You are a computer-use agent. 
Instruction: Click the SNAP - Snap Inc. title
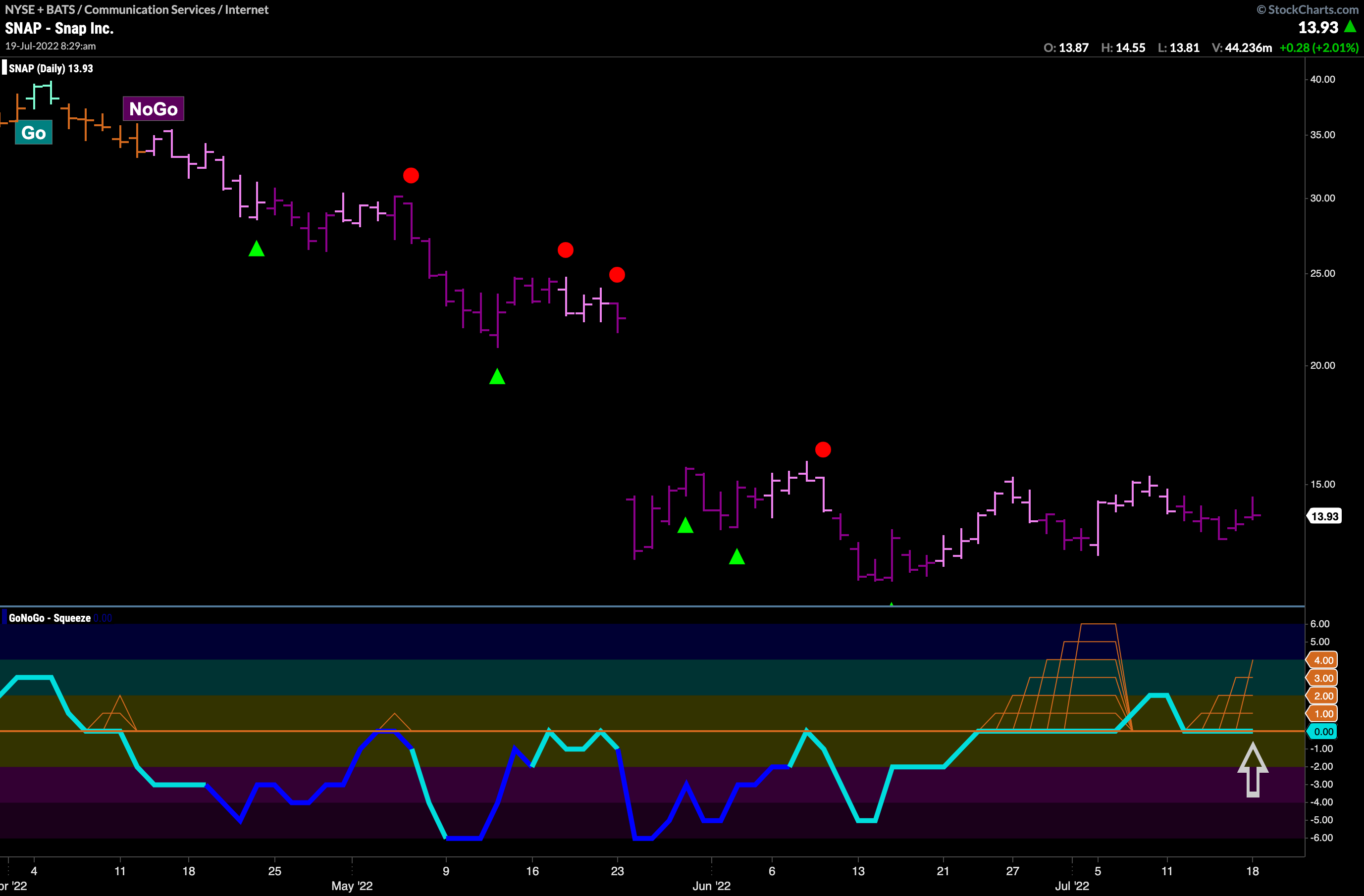pos(59,28)
